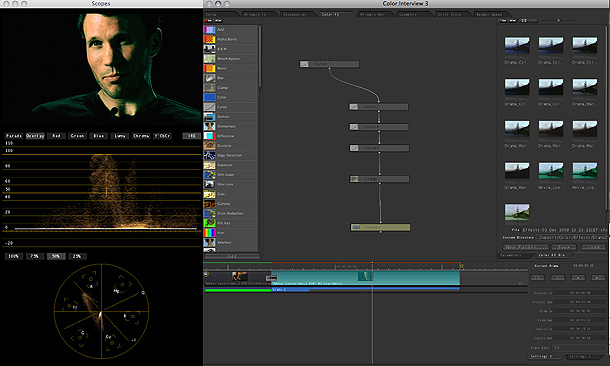Click the Save button in bin

(x=563, y=247)
